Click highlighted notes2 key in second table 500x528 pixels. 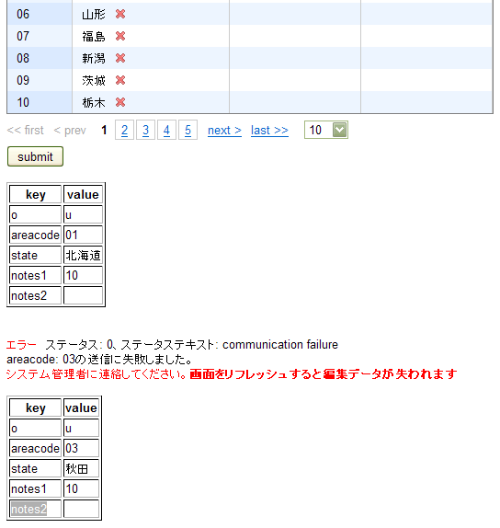(29, 509)
